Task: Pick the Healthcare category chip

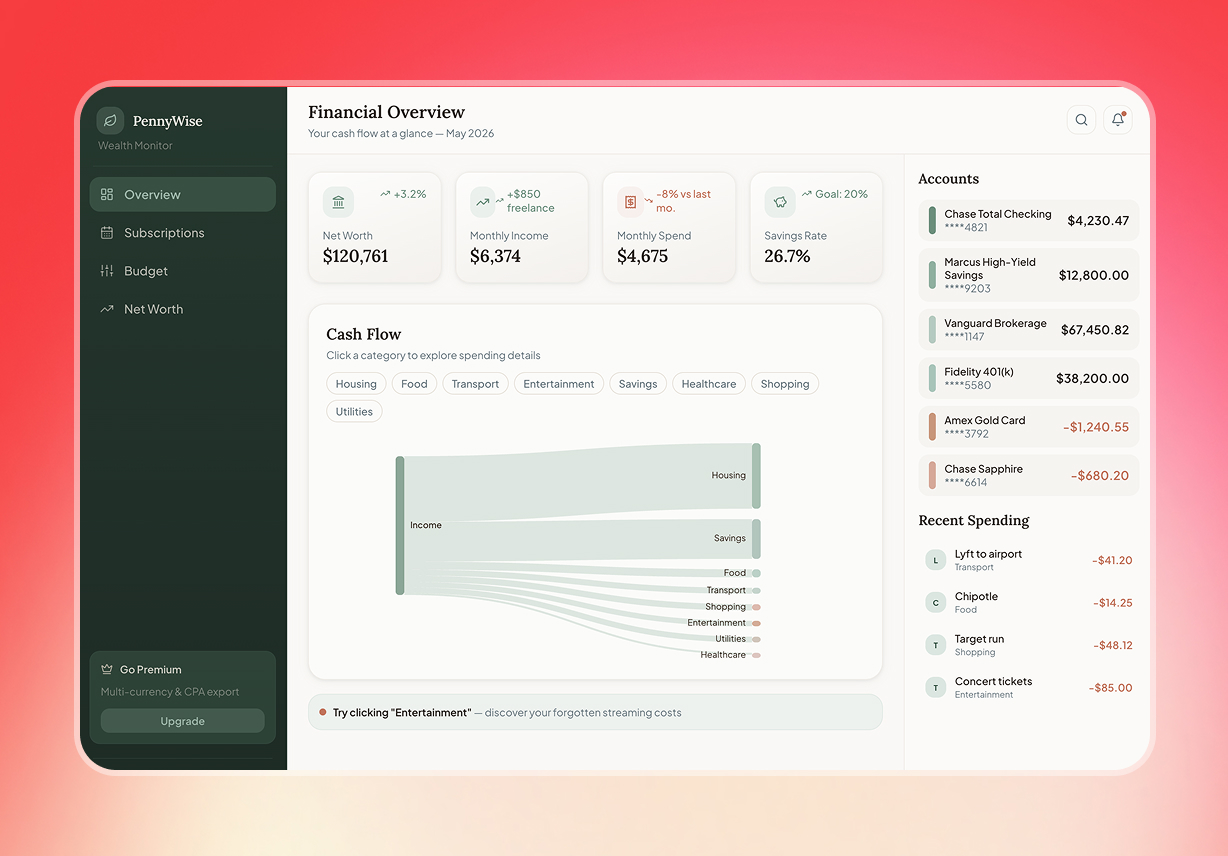Action: coord(709,384)
